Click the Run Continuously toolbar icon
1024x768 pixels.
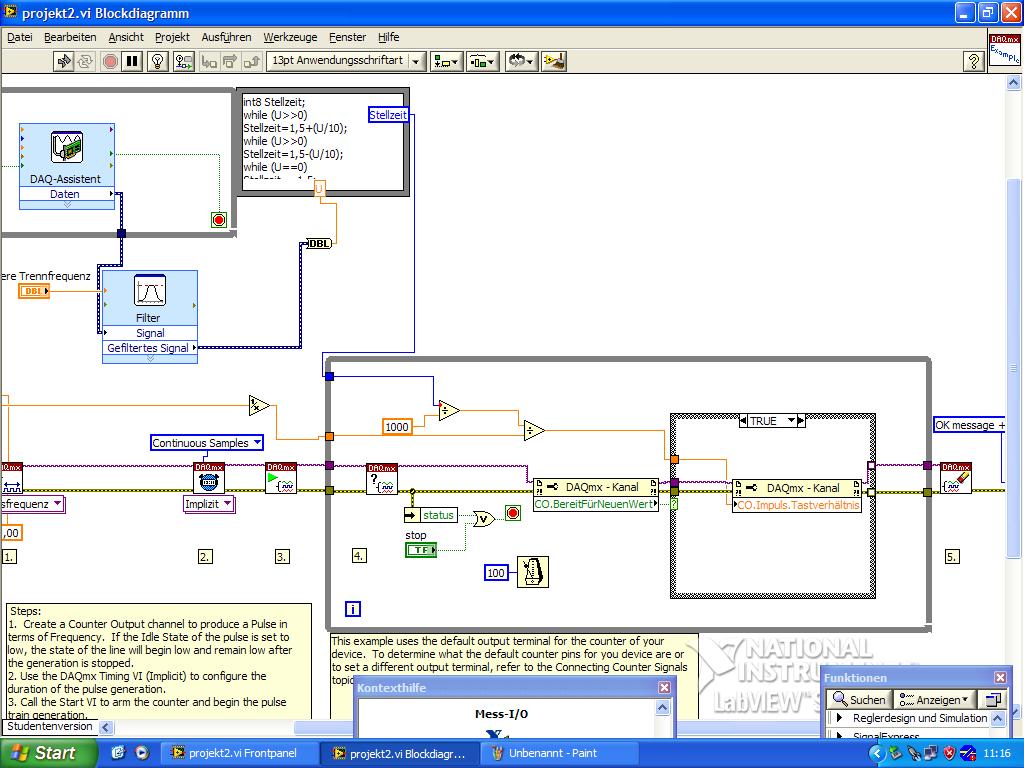click(85, 61)
